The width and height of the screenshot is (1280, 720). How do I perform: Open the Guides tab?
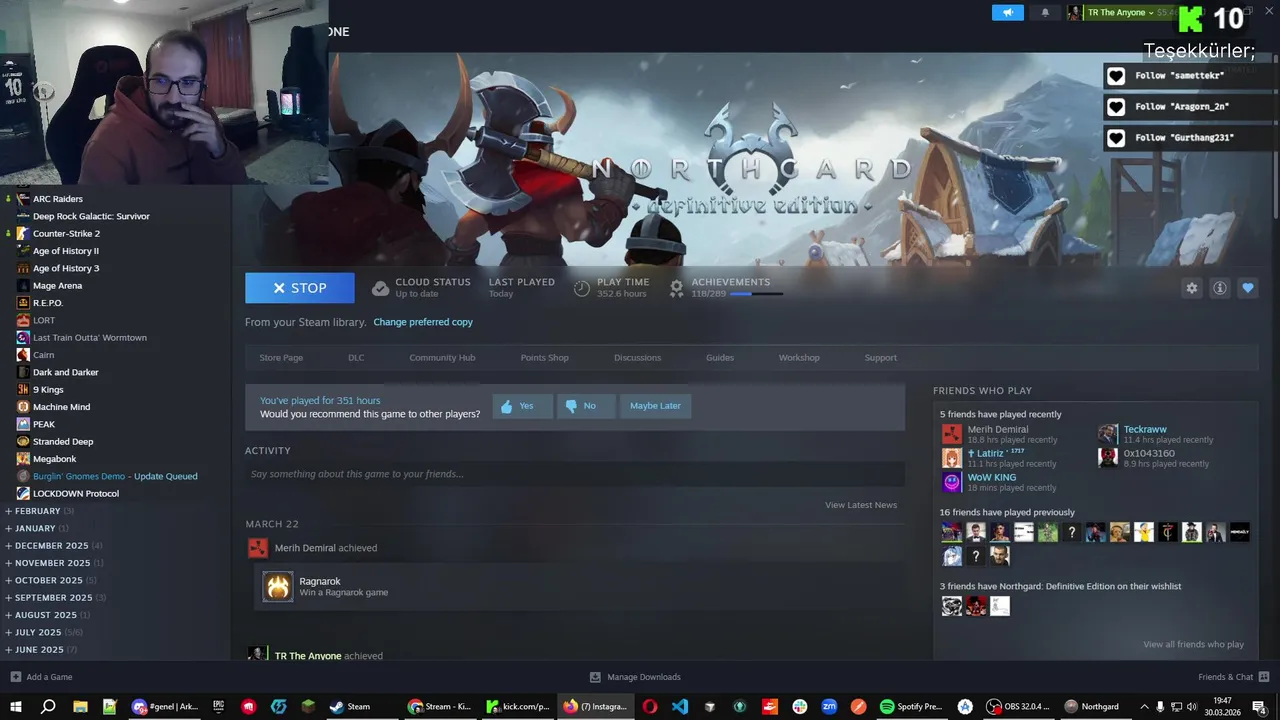[720, 358]
